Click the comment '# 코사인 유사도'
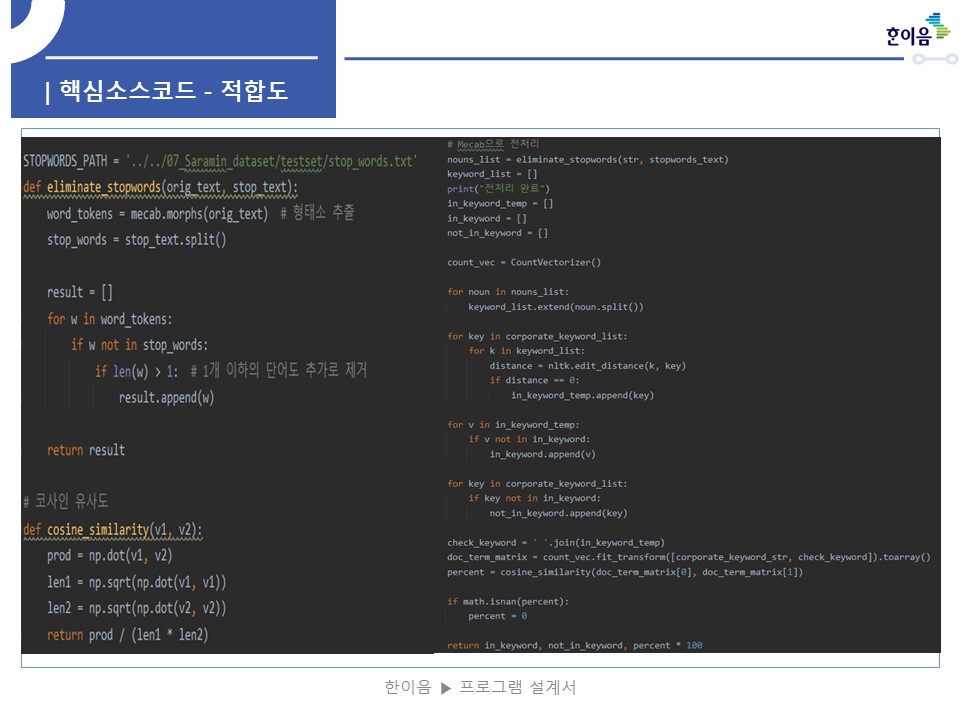This screenshot has width=960, height=720. (66, 501)
